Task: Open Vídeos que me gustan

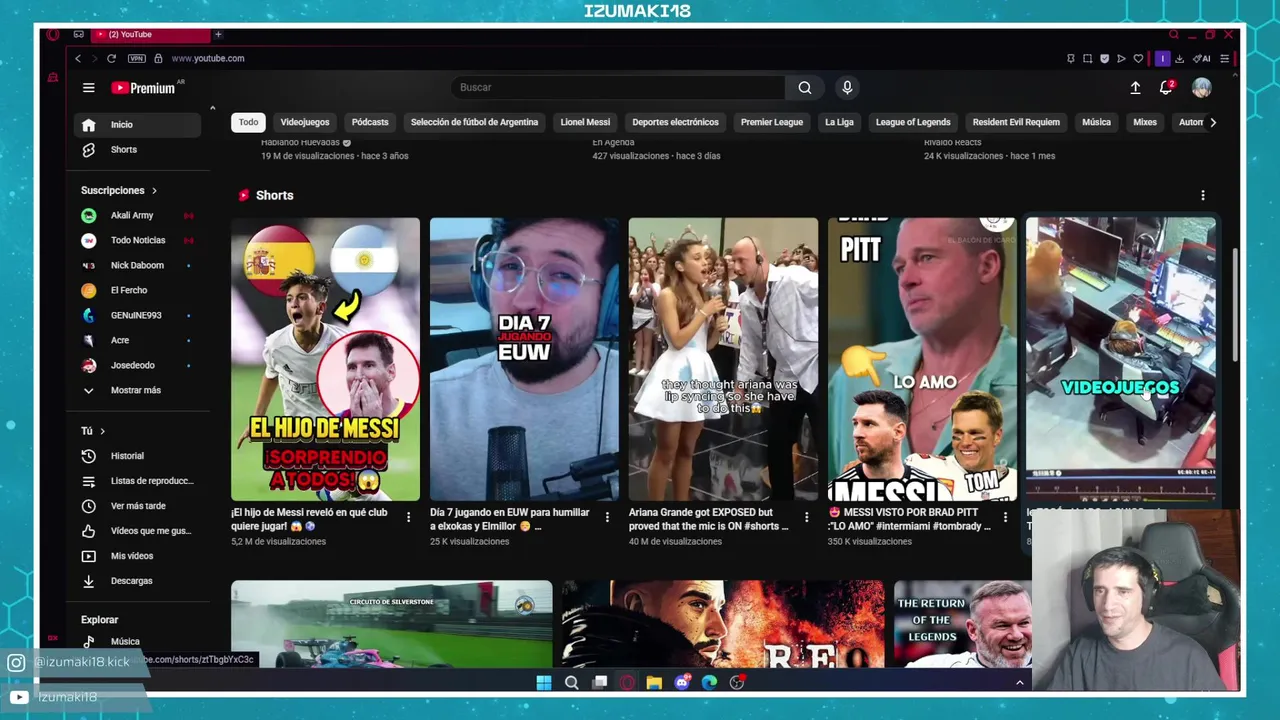Action: tap(137, 531)
